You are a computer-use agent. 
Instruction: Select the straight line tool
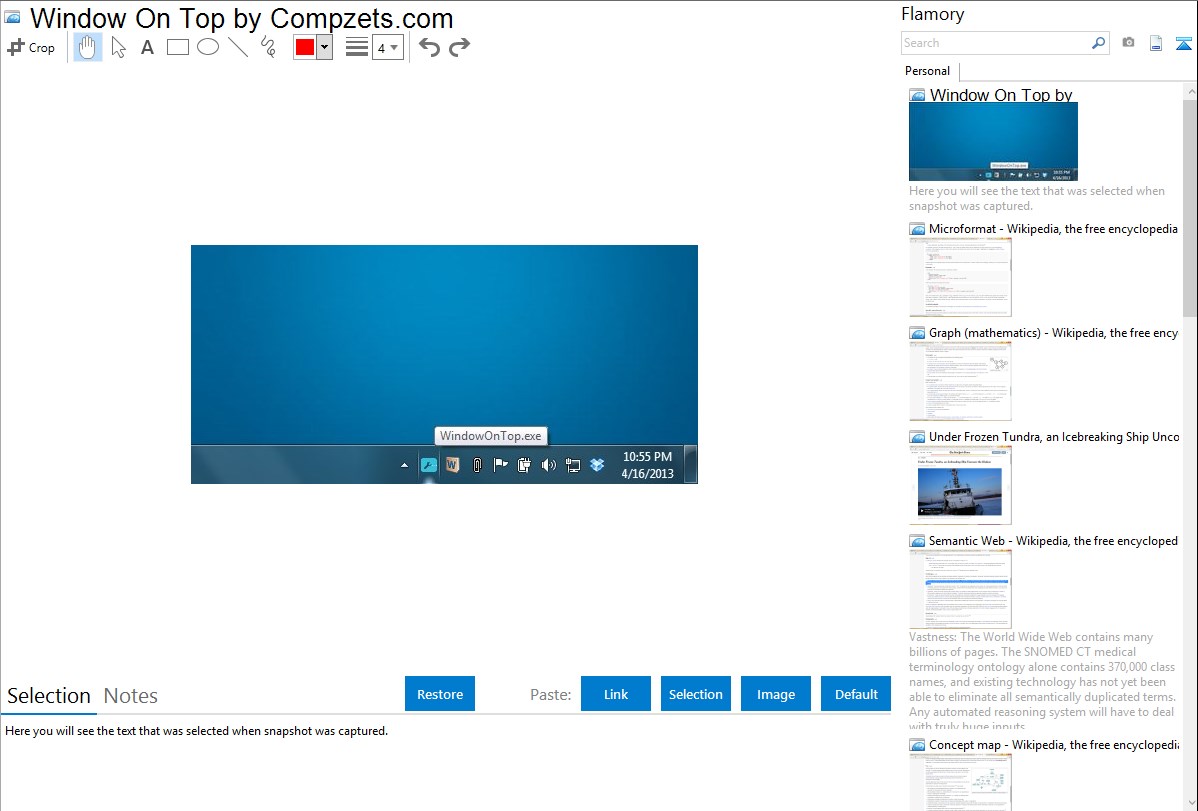[238, 47]
